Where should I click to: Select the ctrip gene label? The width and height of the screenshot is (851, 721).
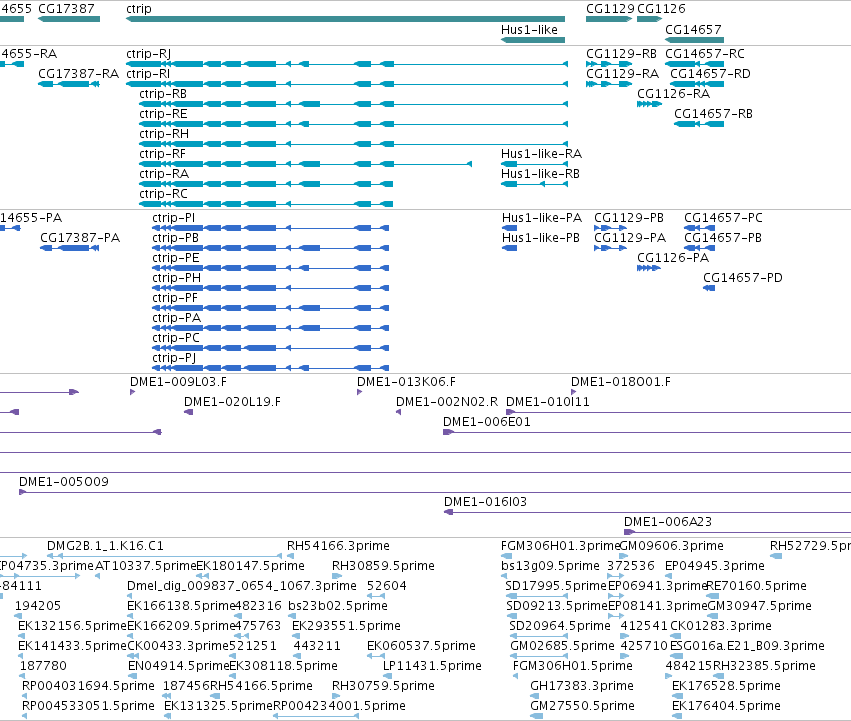coord(139,9)
